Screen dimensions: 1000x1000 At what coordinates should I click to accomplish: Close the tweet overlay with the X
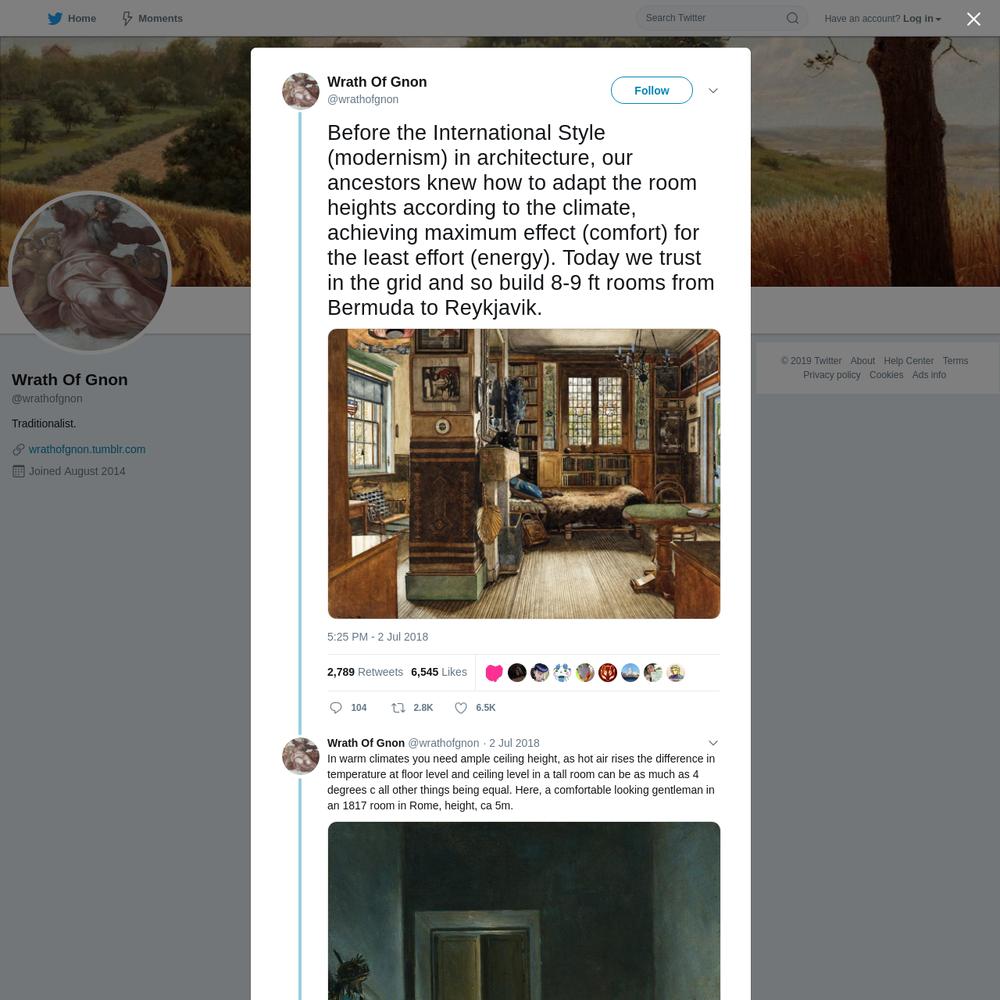973,19
